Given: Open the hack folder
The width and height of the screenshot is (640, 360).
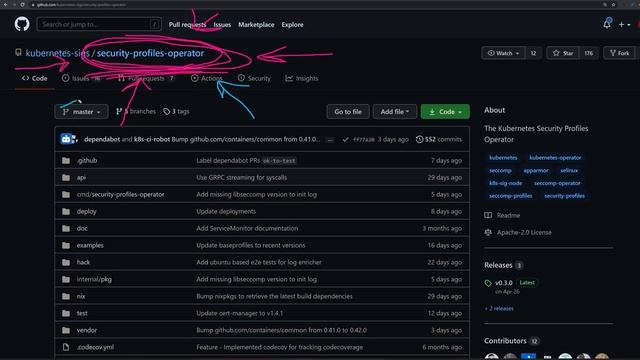Looking at the screenshot, I should click(x=83, y=262).
